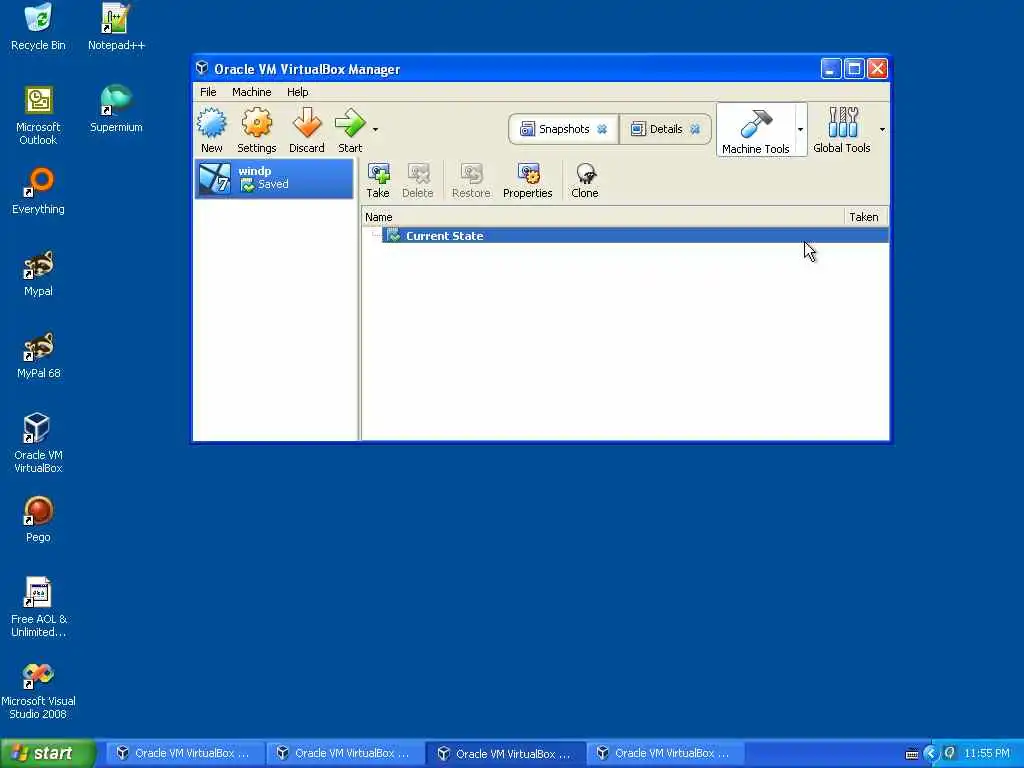Open the File menu
The height and width of the screenshot is (768, 1024).
208,92
